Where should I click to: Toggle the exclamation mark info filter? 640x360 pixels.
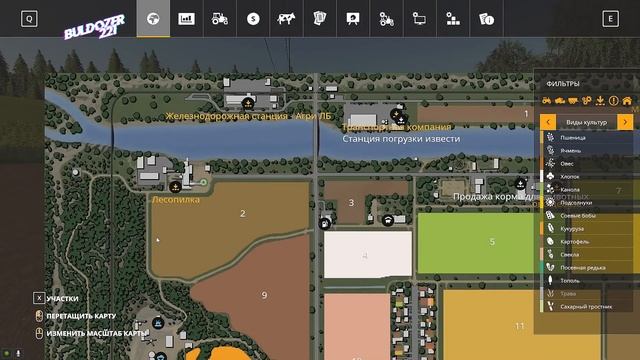pyautogui.click(x=613, y=100)
